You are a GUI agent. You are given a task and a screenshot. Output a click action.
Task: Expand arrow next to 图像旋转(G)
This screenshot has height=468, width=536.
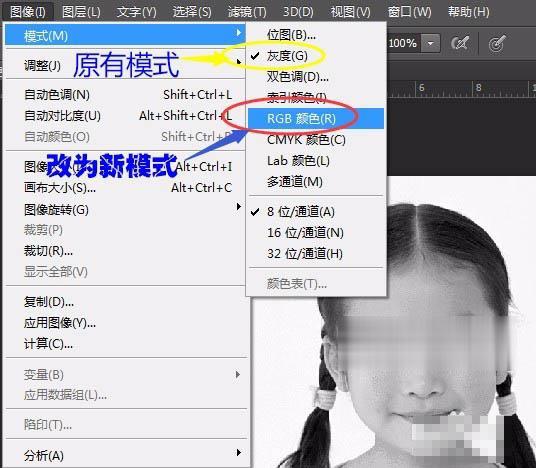point(238,206)
